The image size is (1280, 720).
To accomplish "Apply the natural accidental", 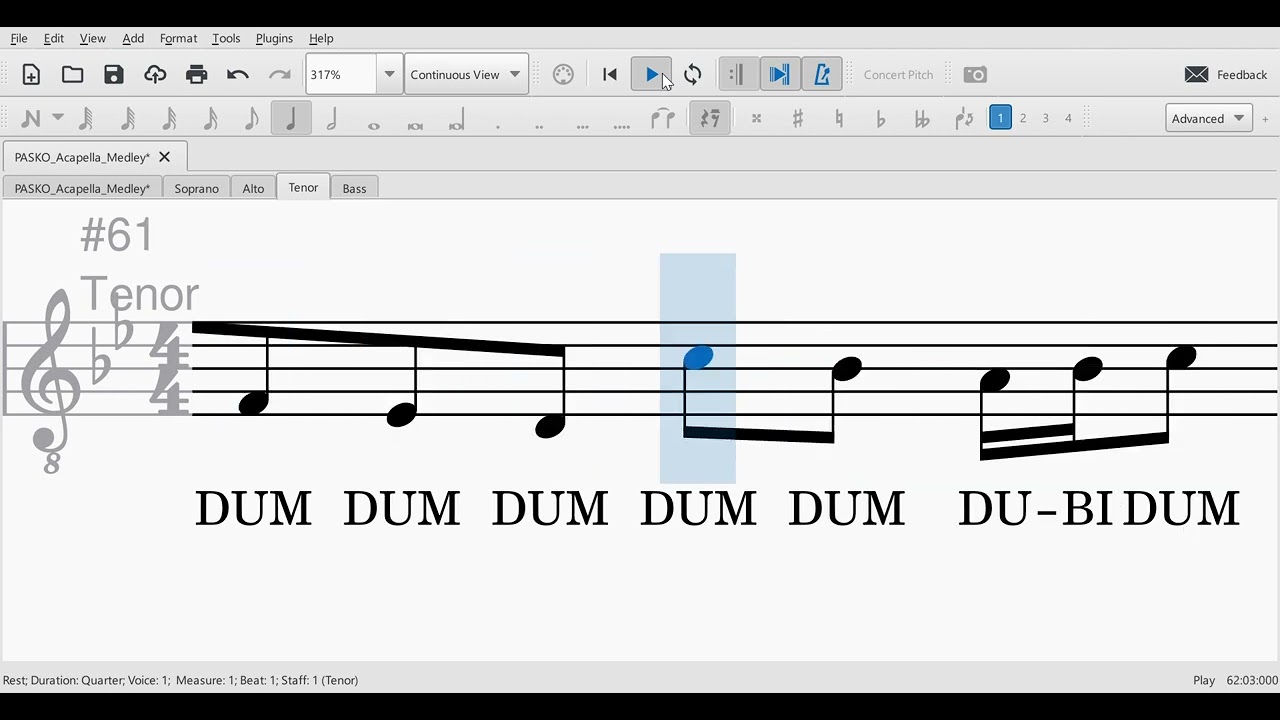I will click(x=839, y=119).
